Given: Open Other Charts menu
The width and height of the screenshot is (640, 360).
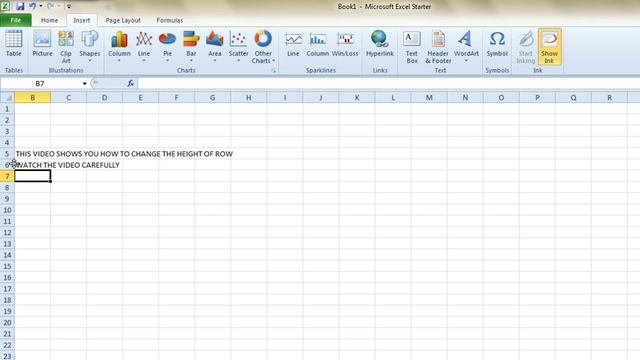Looking at the screenshot, I should point(263,47).
